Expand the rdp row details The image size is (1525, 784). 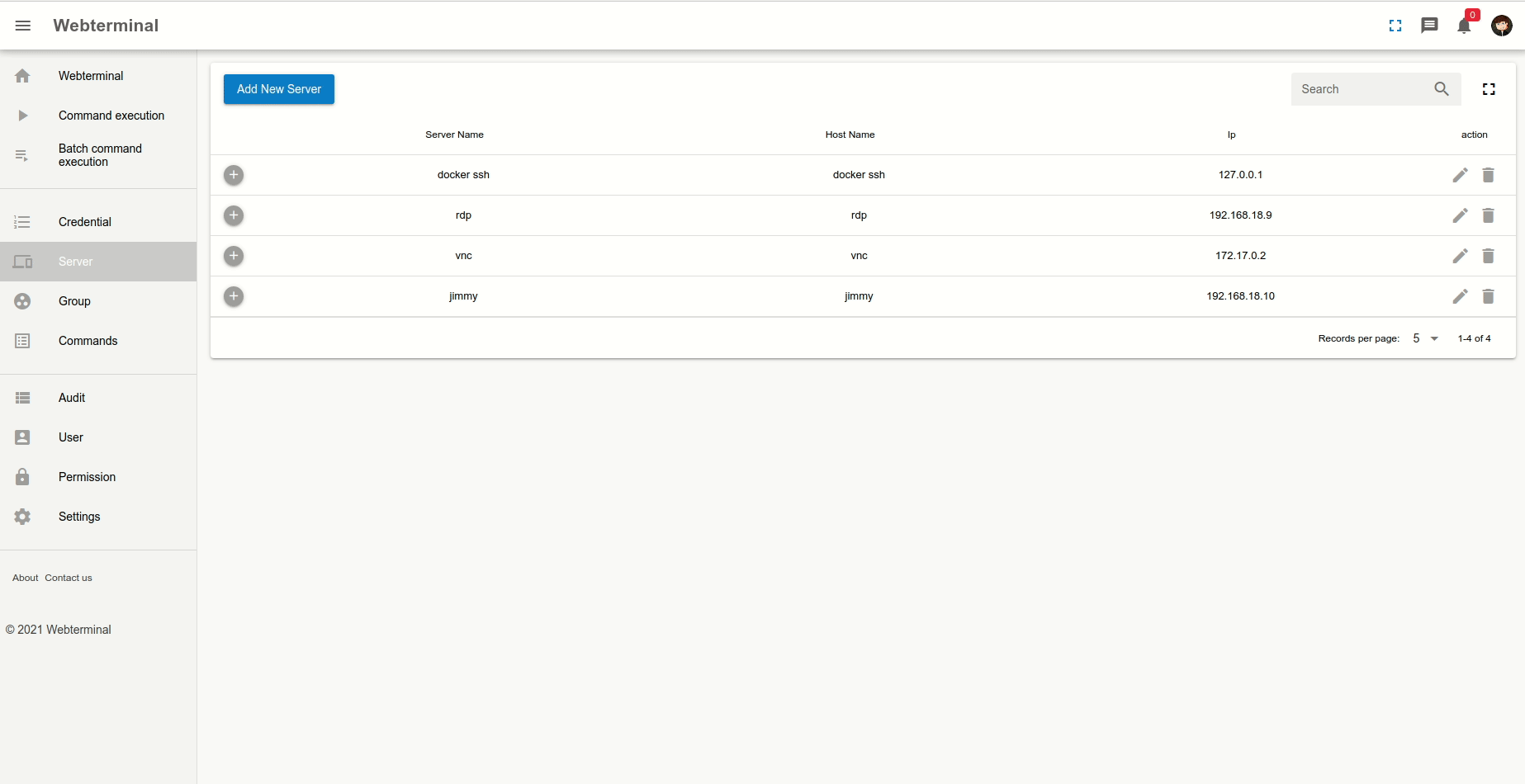pyautogui.click(x=234, y=215)
